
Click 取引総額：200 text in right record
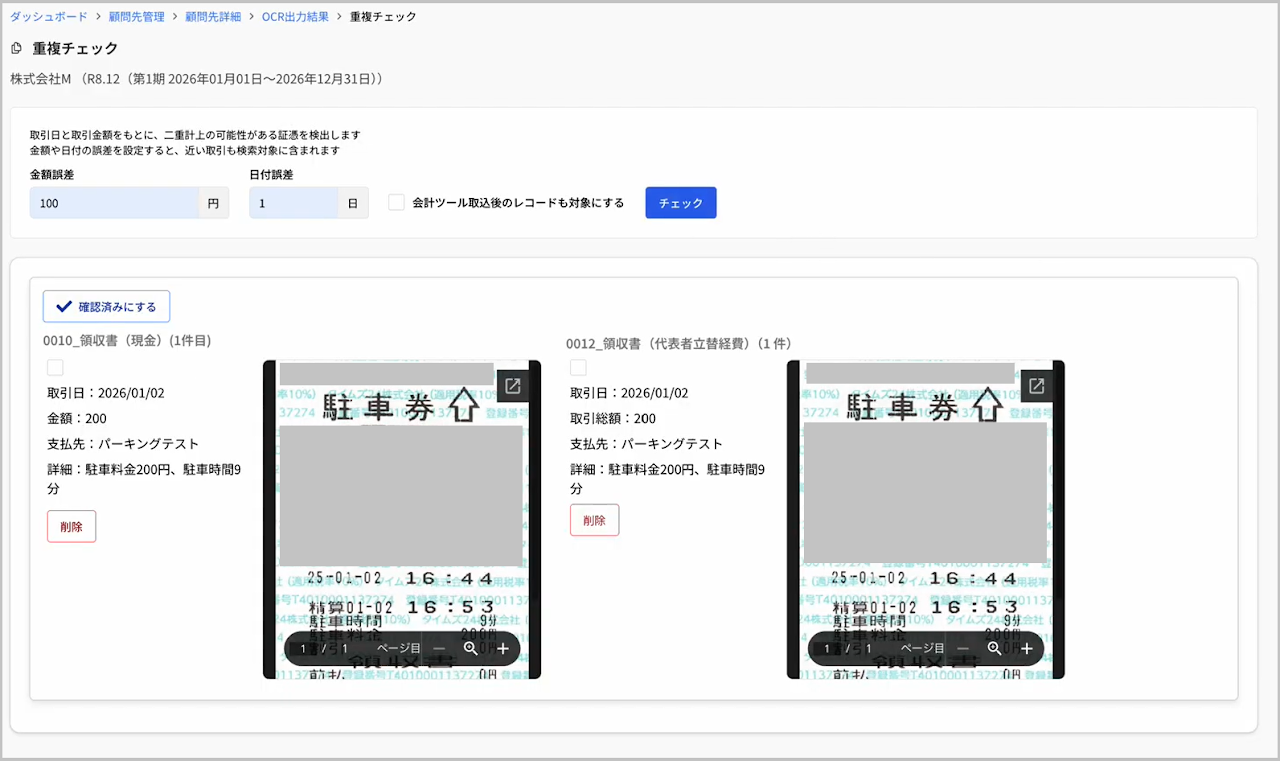613,418
